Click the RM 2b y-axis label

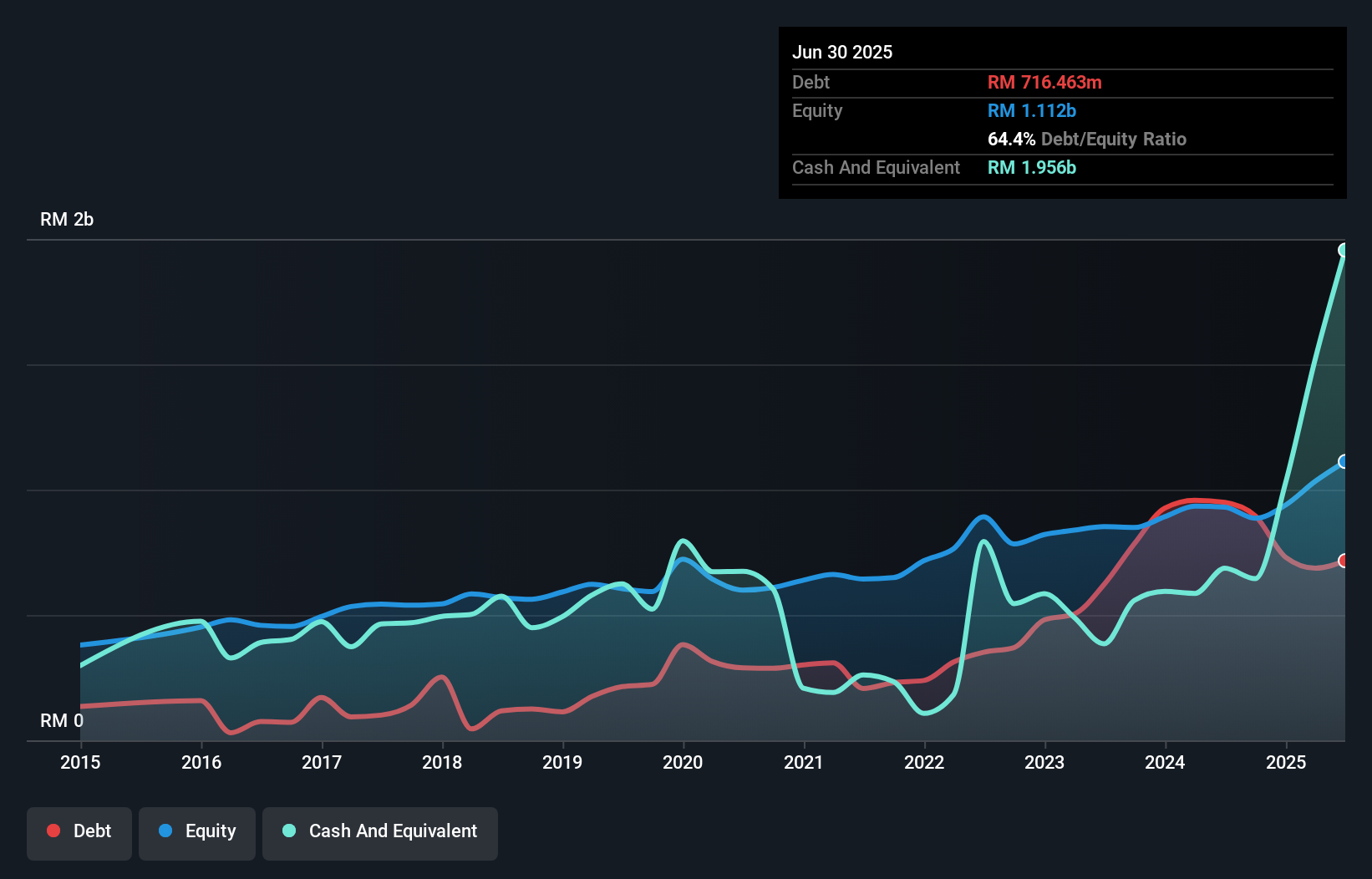(67, 219)
